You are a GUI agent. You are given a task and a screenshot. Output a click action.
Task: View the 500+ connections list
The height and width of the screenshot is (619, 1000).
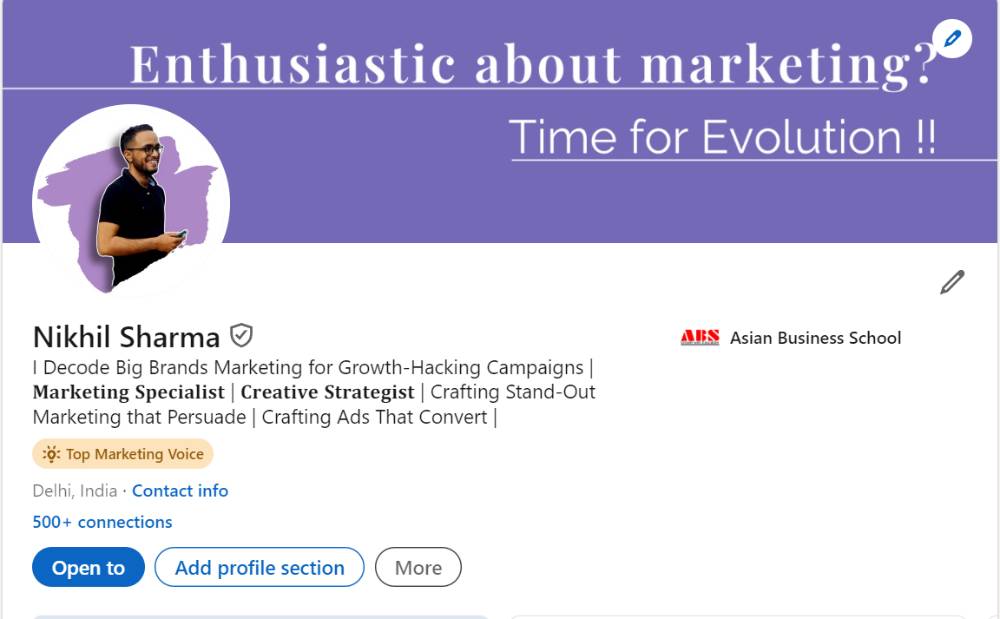[102, 522]
